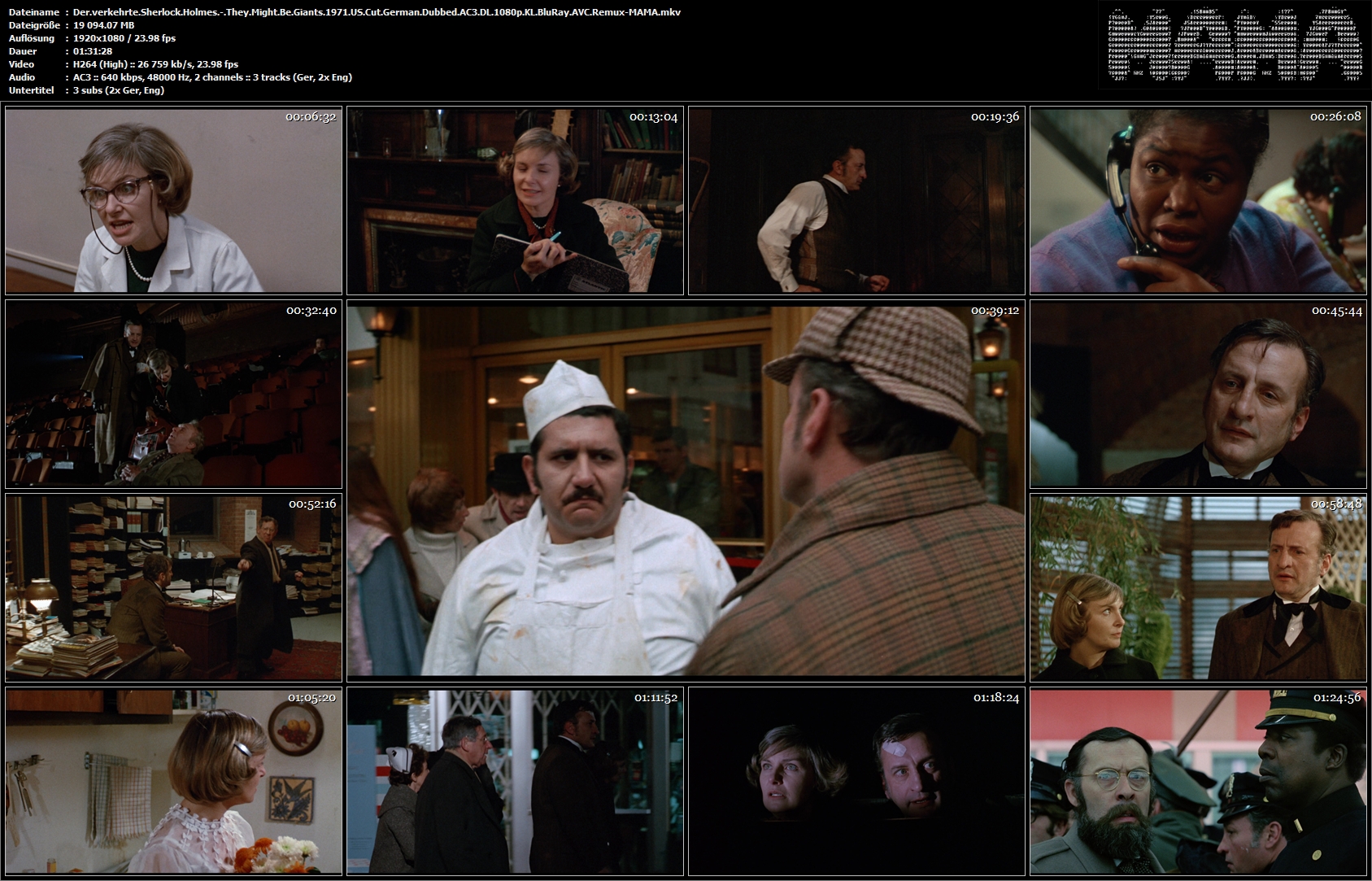Viewport: 1372px width, 881px height.
Task: Click the subtitle info 3 subs (2x Ger, Eng)
Action: click(x=119, y=90)
